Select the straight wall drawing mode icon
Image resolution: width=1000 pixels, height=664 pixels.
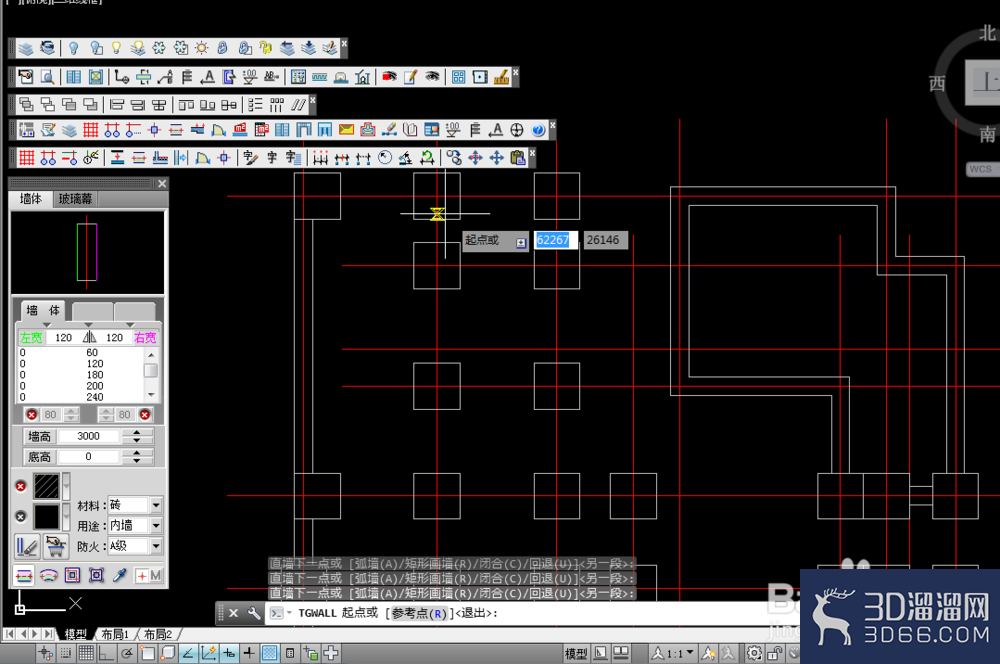tap(24, 576)
